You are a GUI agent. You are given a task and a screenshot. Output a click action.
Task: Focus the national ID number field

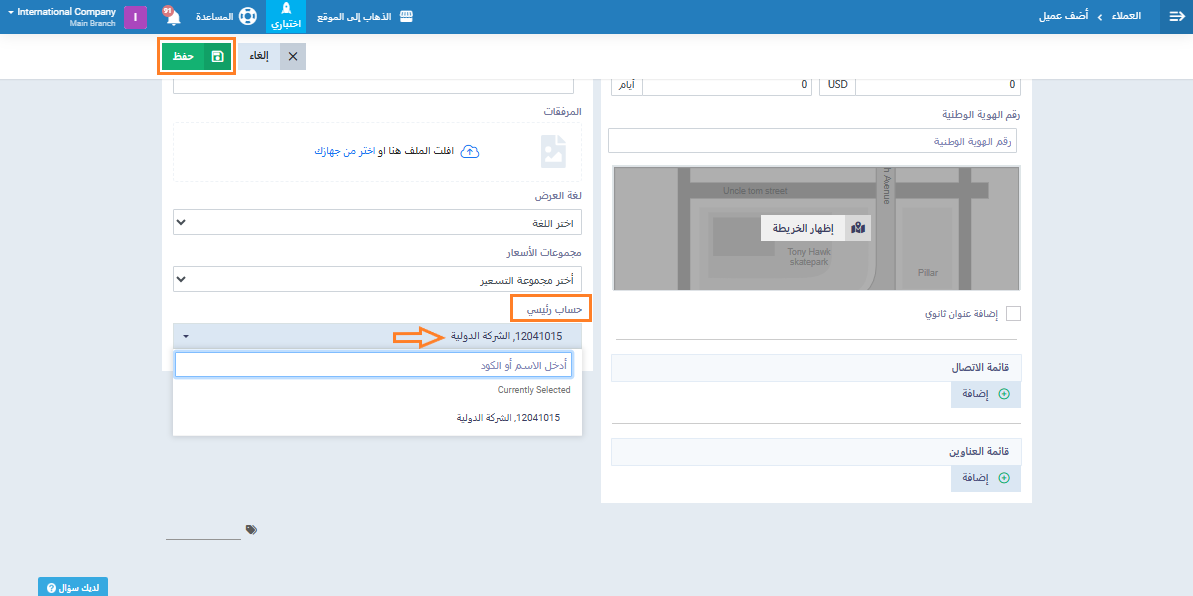pos(812,141)
